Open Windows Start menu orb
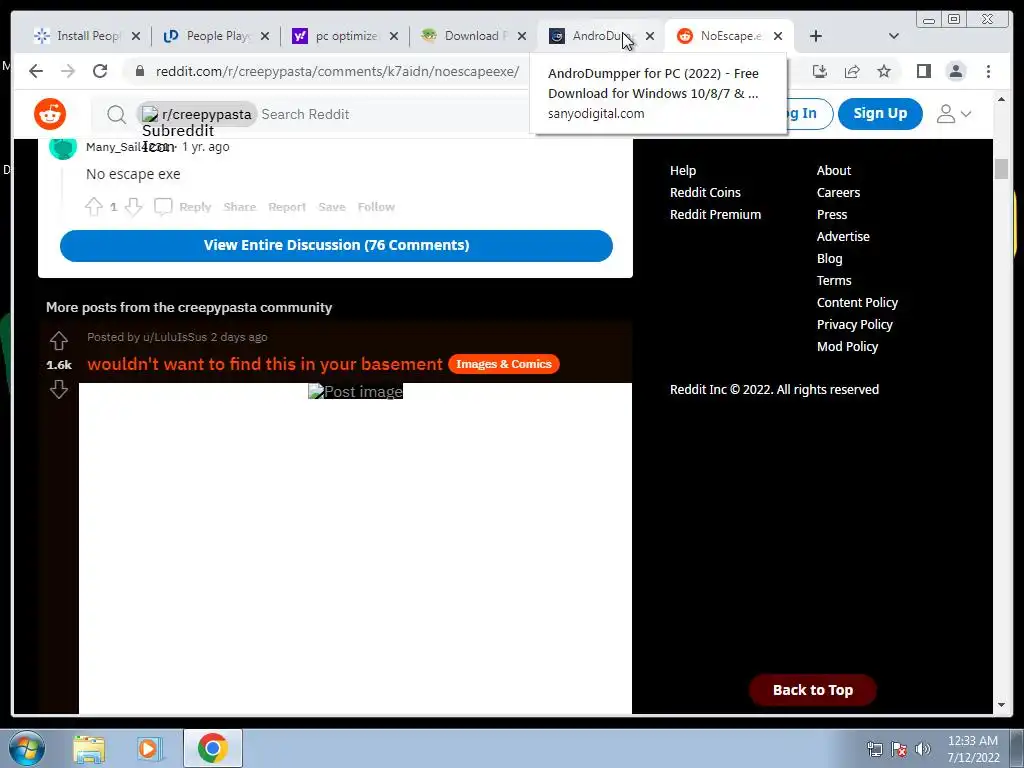The height and width of the screenshot is (768, 1024). [x=27, y=748]
